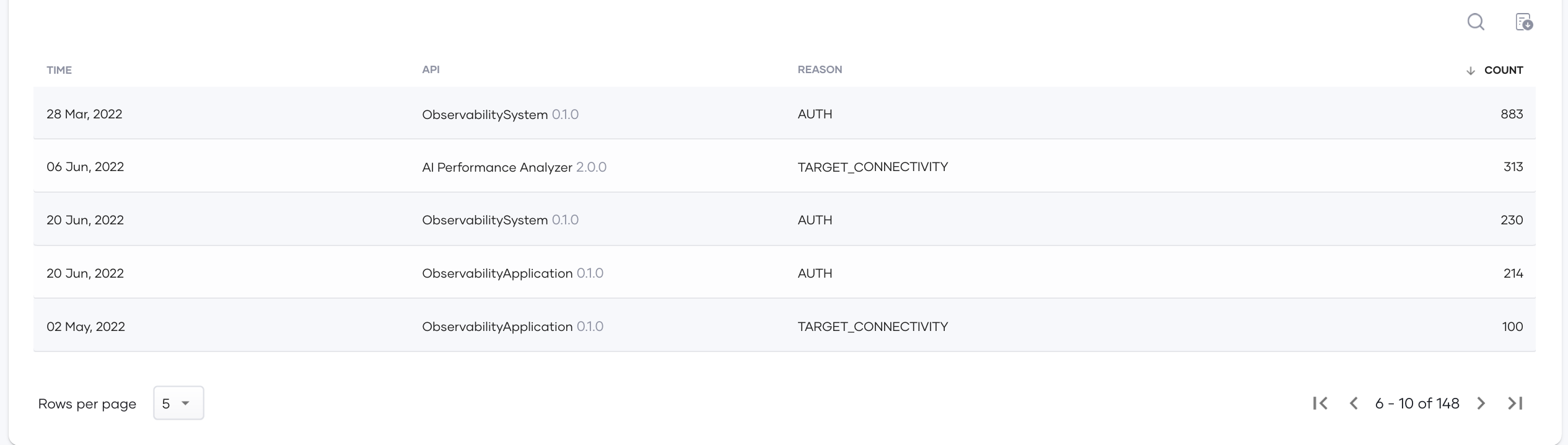Viewport: 1568px width, 445px height.
Task: Sort by the COUNT column header
Action: tap(1504, 70)
